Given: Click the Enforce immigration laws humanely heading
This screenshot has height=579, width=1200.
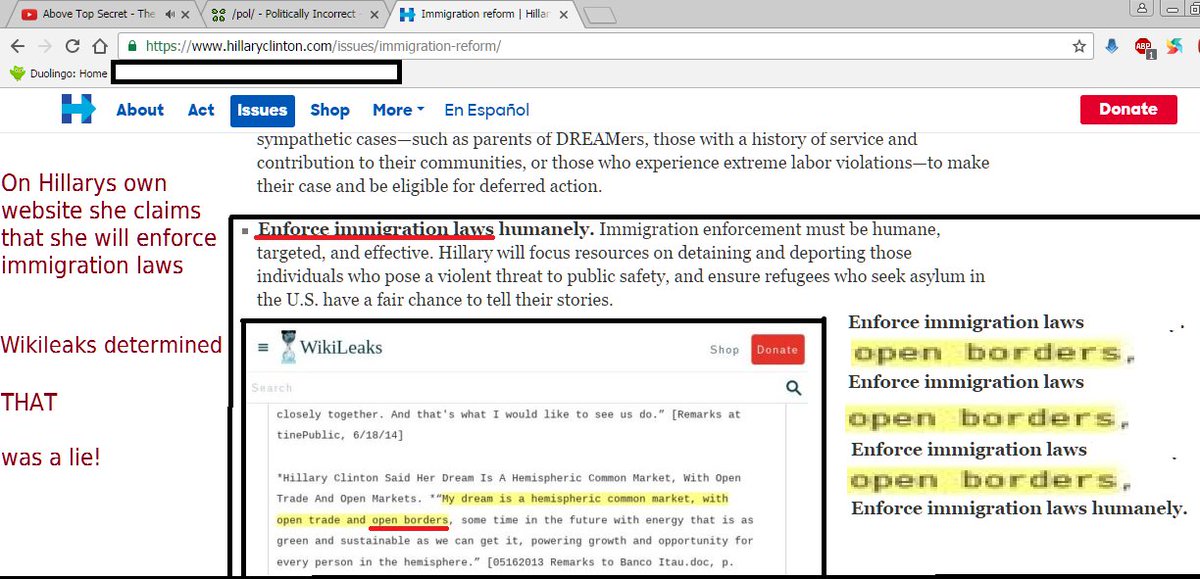Looking at the screenshot, I should coord(425,229).
